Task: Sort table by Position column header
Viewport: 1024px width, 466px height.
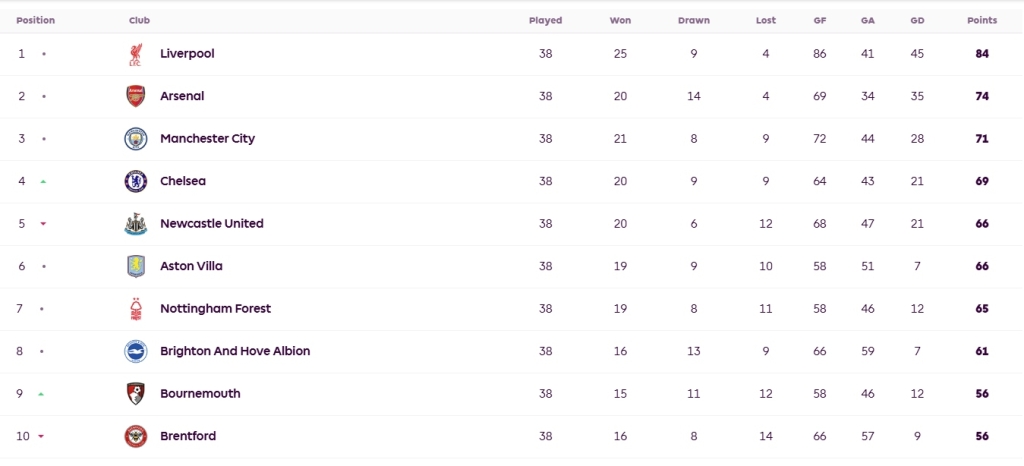Action: click(x=36, y=20)
